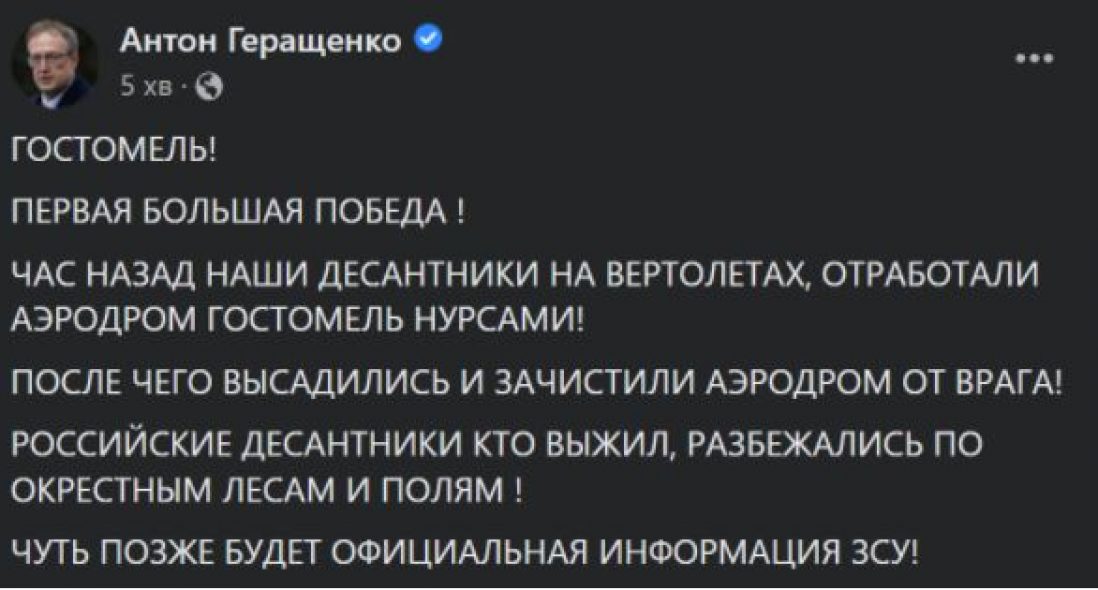The width and height of the screenshot is (1098, 590).
Task: Click the word 'ОТРАБОТАЛИ' in the post
Action: click(930, 273)
